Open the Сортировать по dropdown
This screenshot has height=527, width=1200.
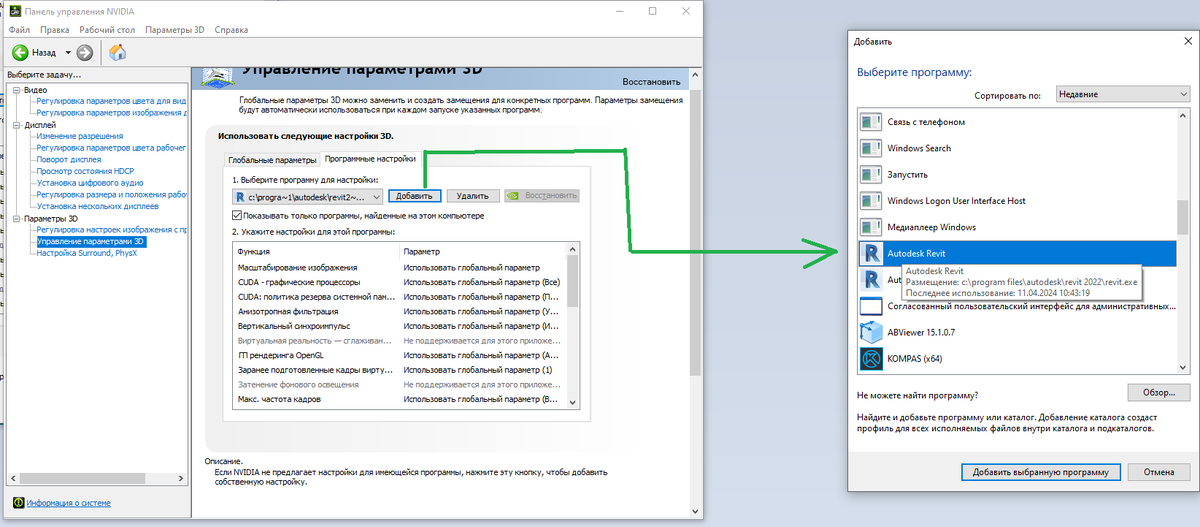click(x=1125, y=94)
